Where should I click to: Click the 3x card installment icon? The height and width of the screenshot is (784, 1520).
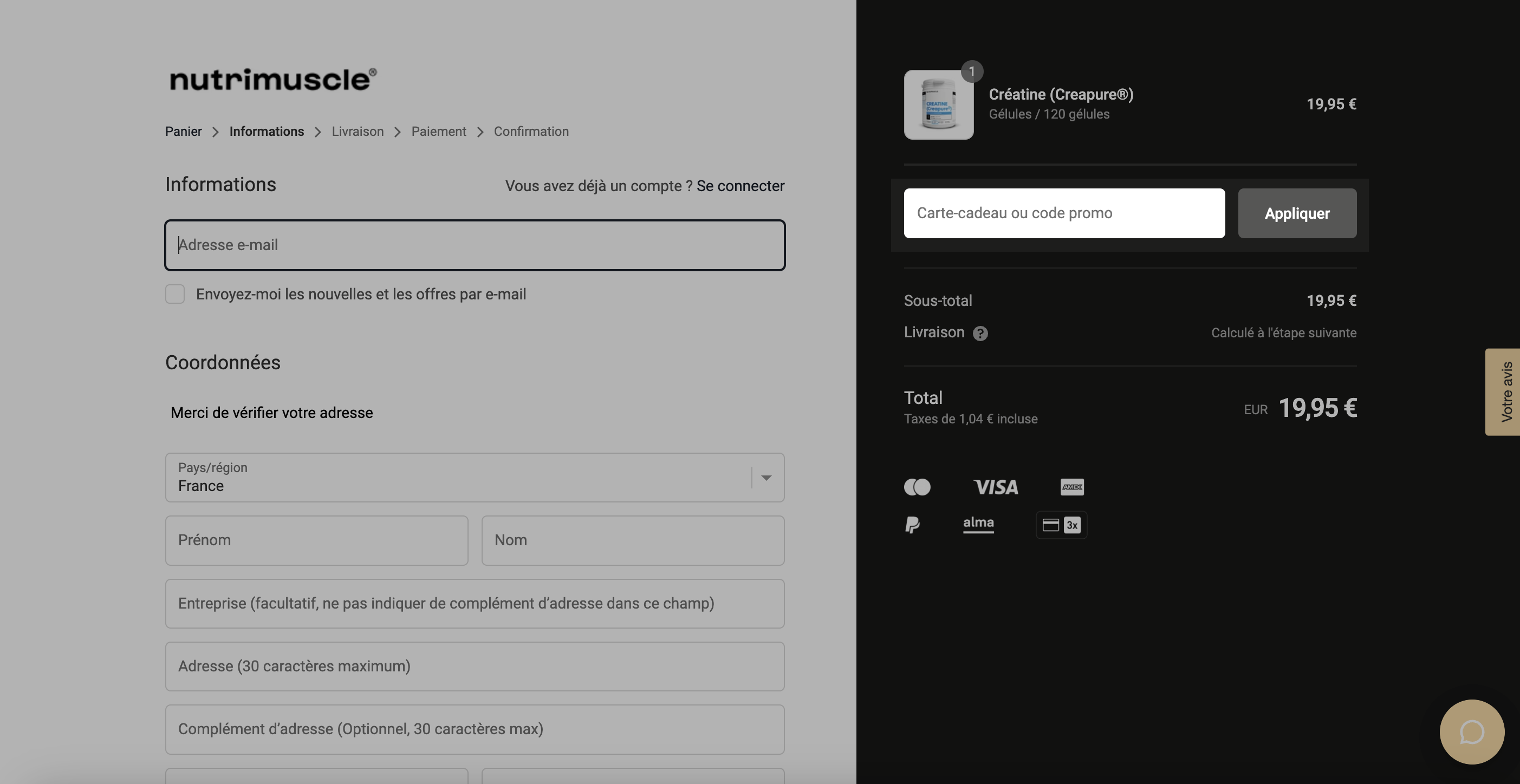point(1062,525)
